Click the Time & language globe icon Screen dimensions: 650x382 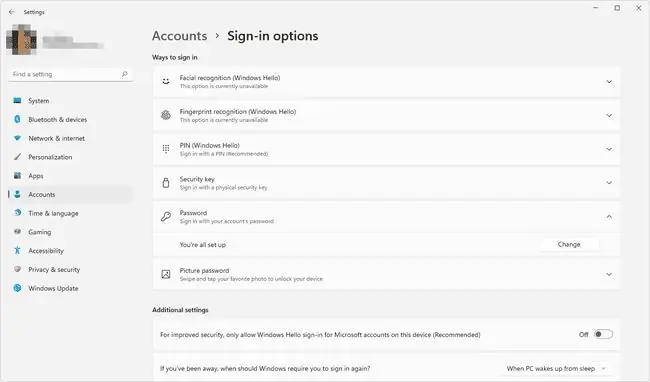tap(17, 213)
